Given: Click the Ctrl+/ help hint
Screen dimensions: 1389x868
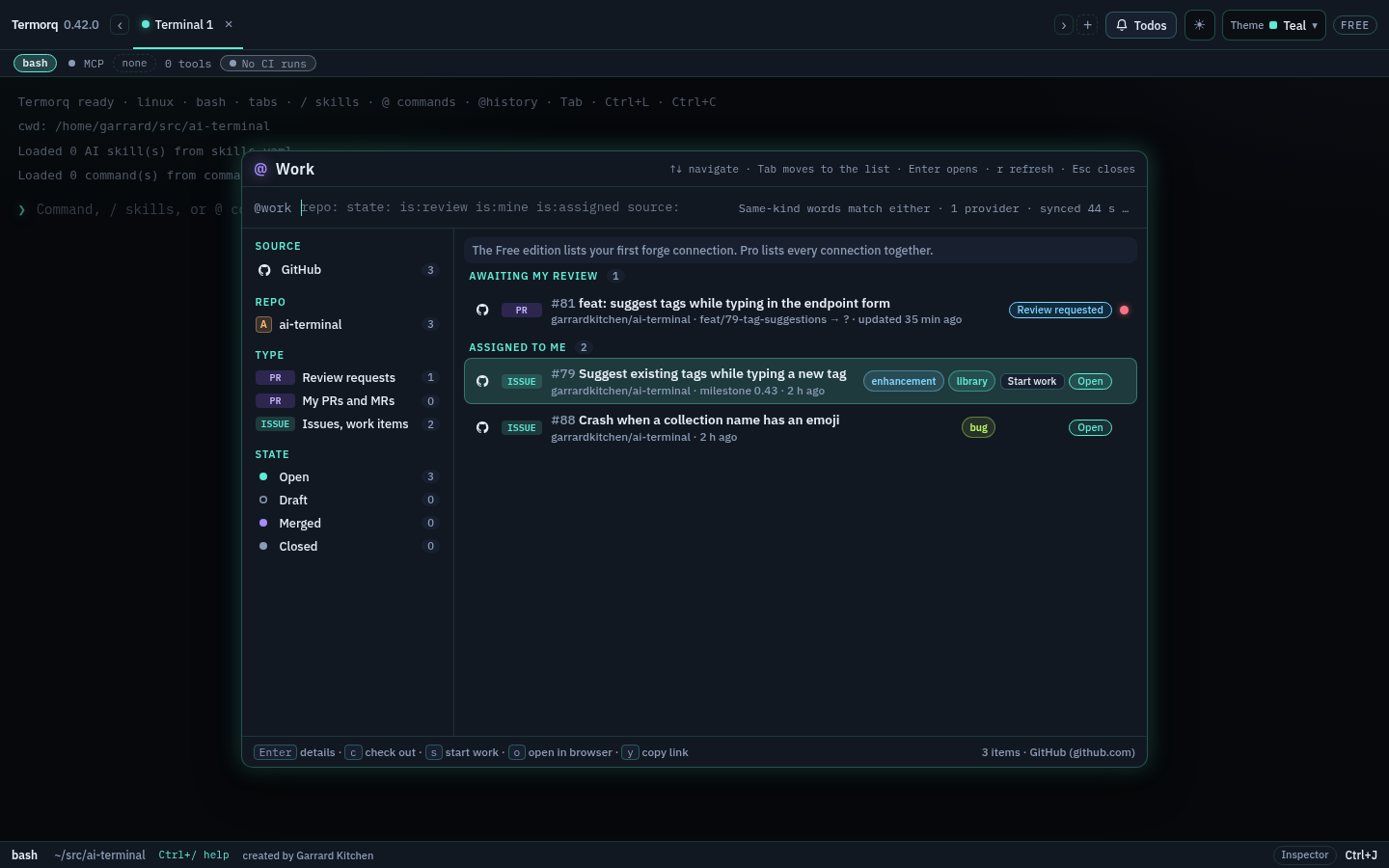Looking at the screenshot, I should click(x=194, y=854).
